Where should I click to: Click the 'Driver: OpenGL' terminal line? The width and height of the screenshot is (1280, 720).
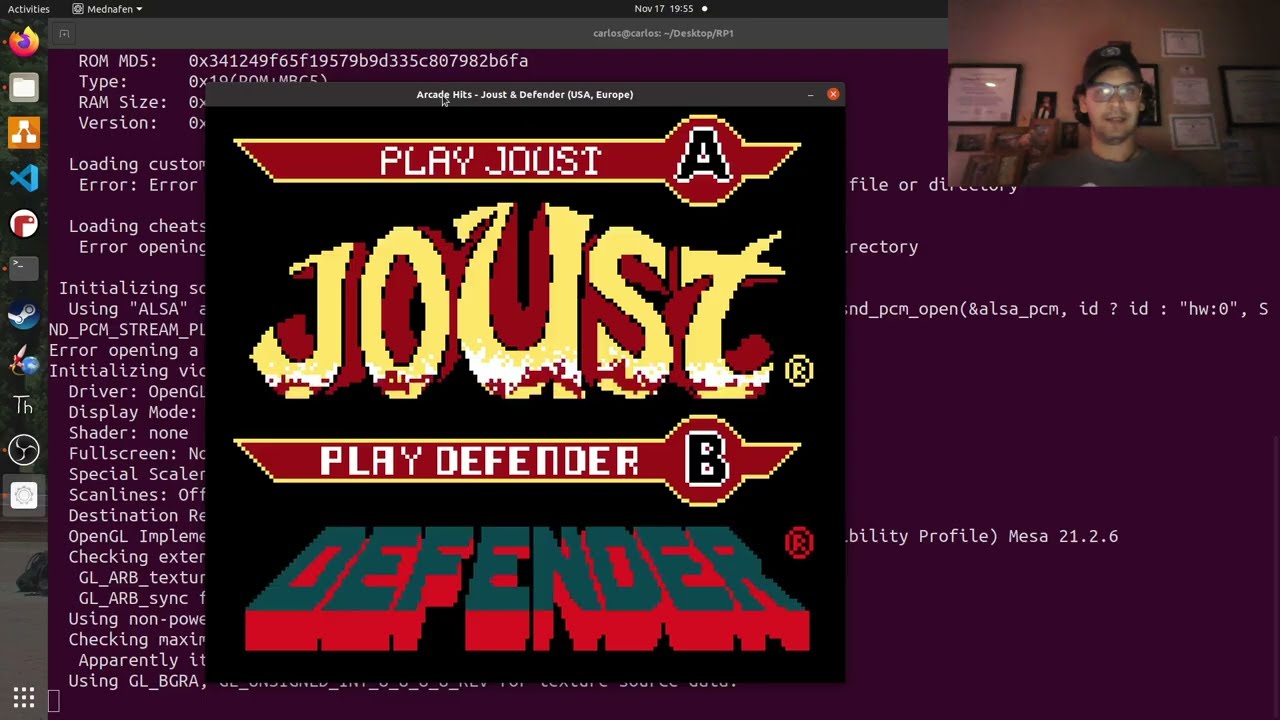(x=137, y=391)
